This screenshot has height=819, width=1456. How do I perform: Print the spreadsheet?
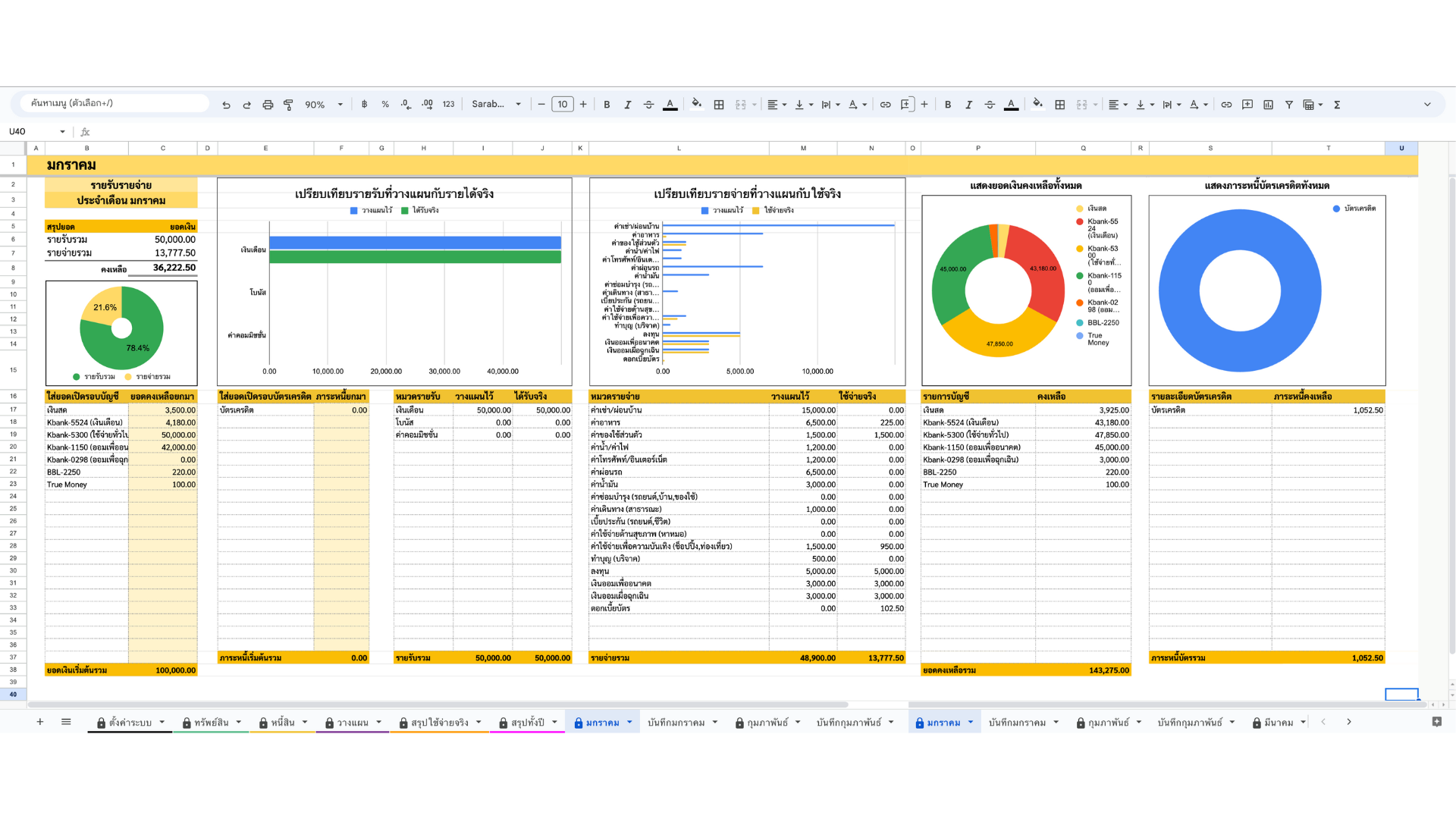[x=268, y=105]
